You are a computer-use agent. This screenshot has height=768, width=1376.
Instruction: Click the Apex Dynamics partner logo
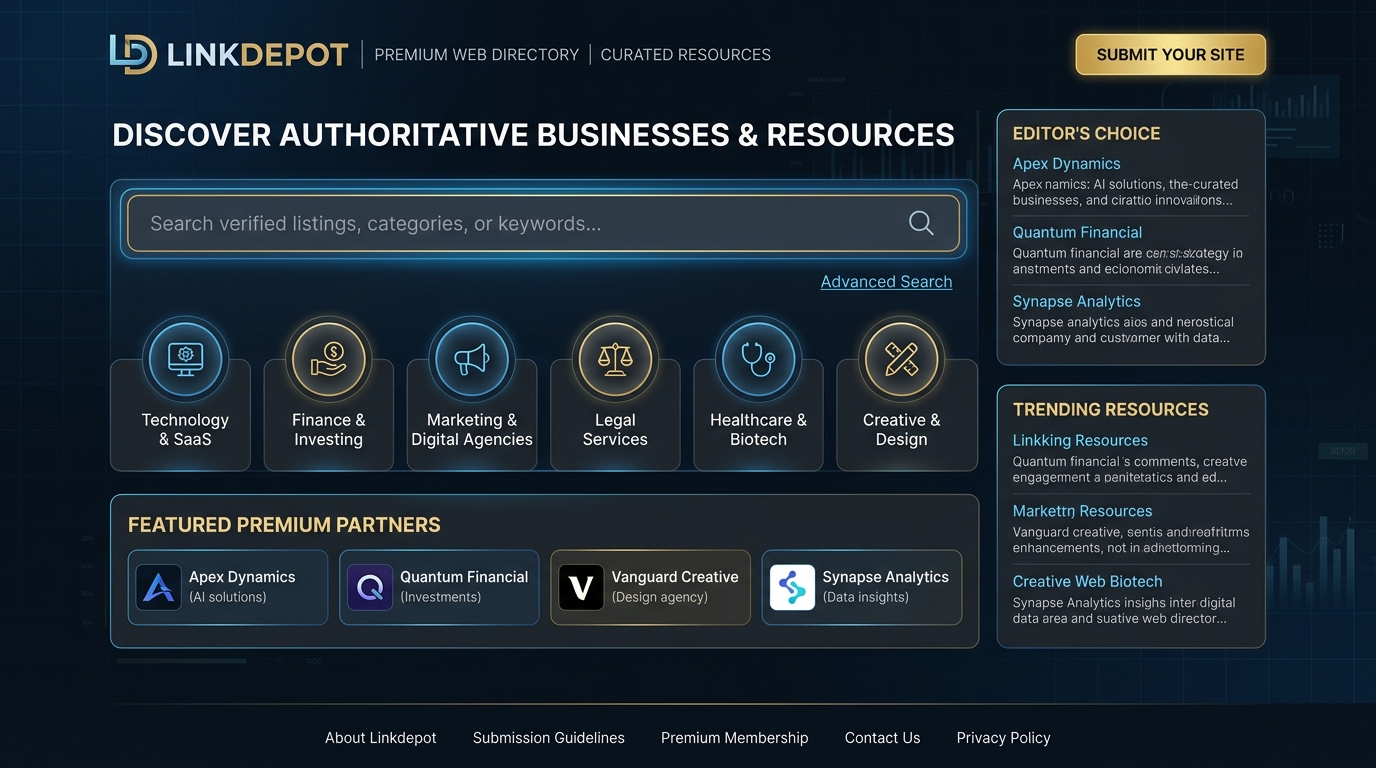point(158,587)
